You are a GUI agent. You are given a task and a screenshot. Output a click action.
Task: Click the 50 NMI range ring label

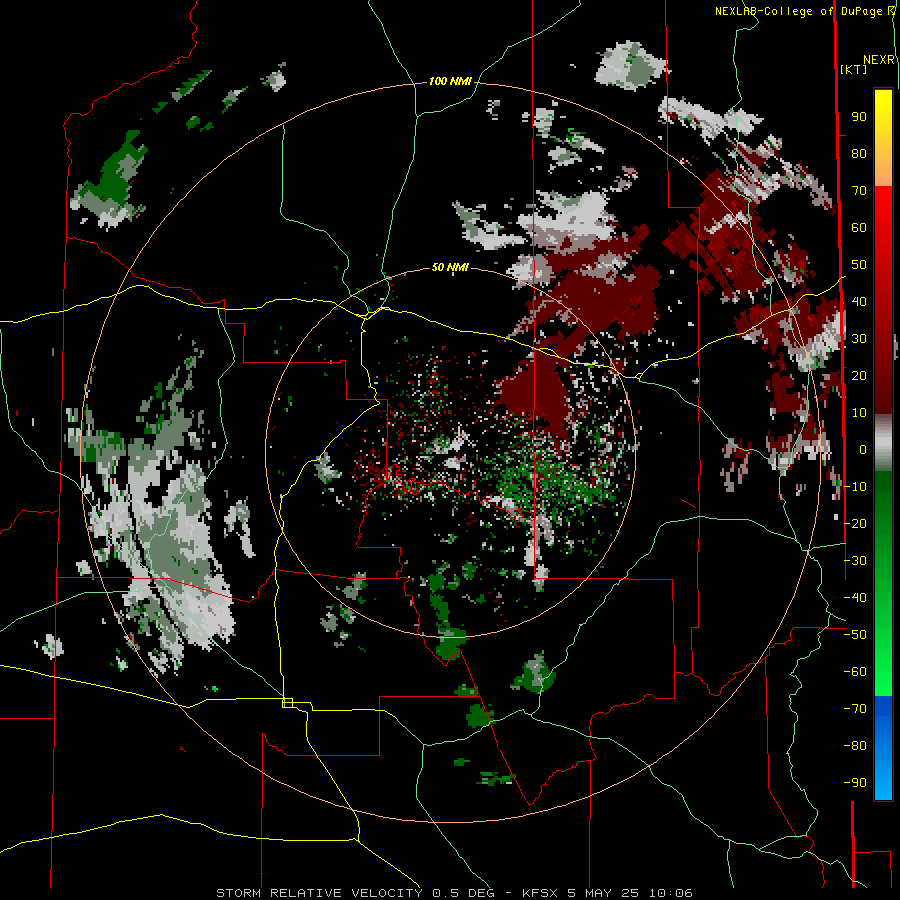pos(450,267)
